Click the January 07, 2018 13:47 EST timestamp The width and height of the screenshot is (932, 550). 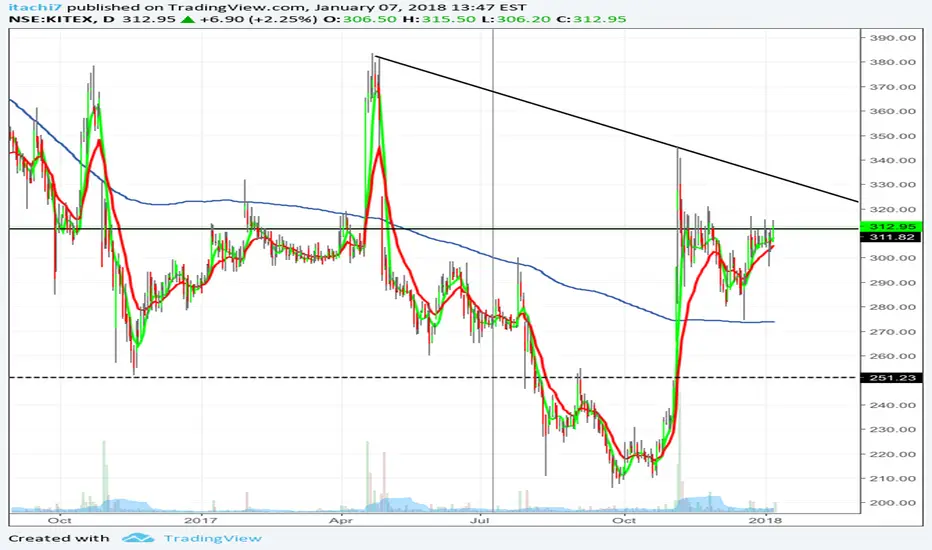coord(420,7)
